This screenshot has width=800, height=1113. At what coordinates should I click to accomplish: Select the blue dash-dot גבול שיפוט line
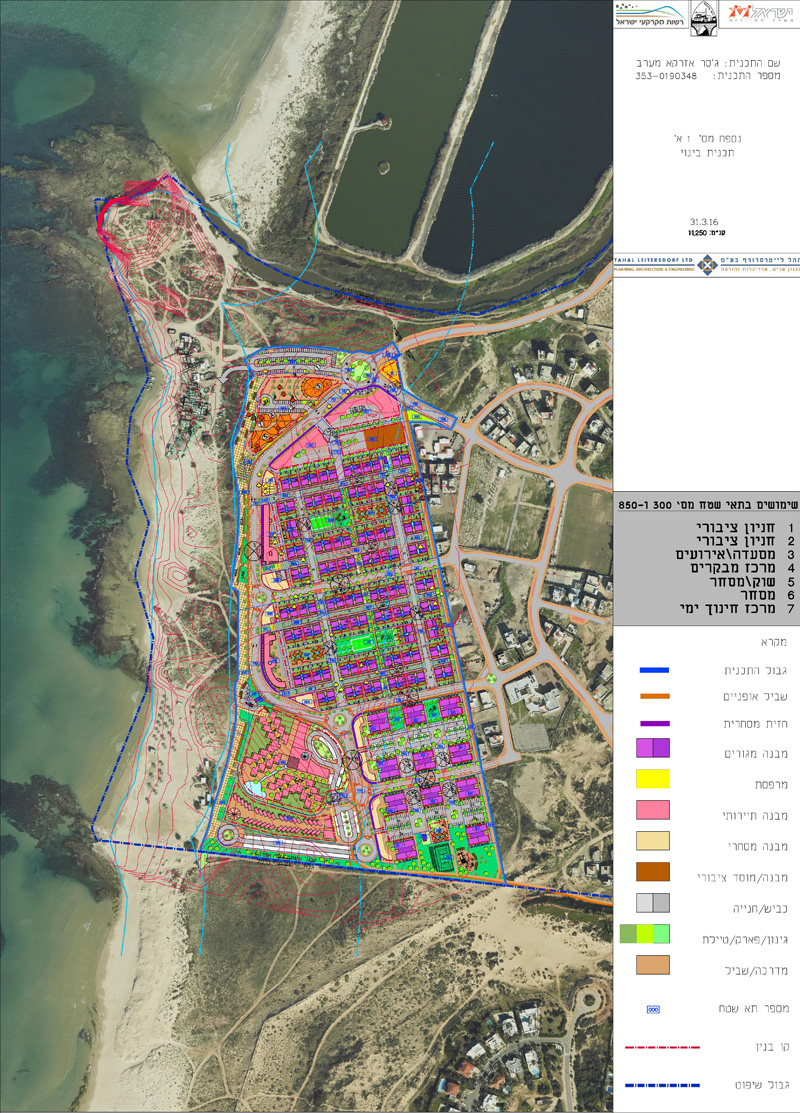pos(662,1085)
